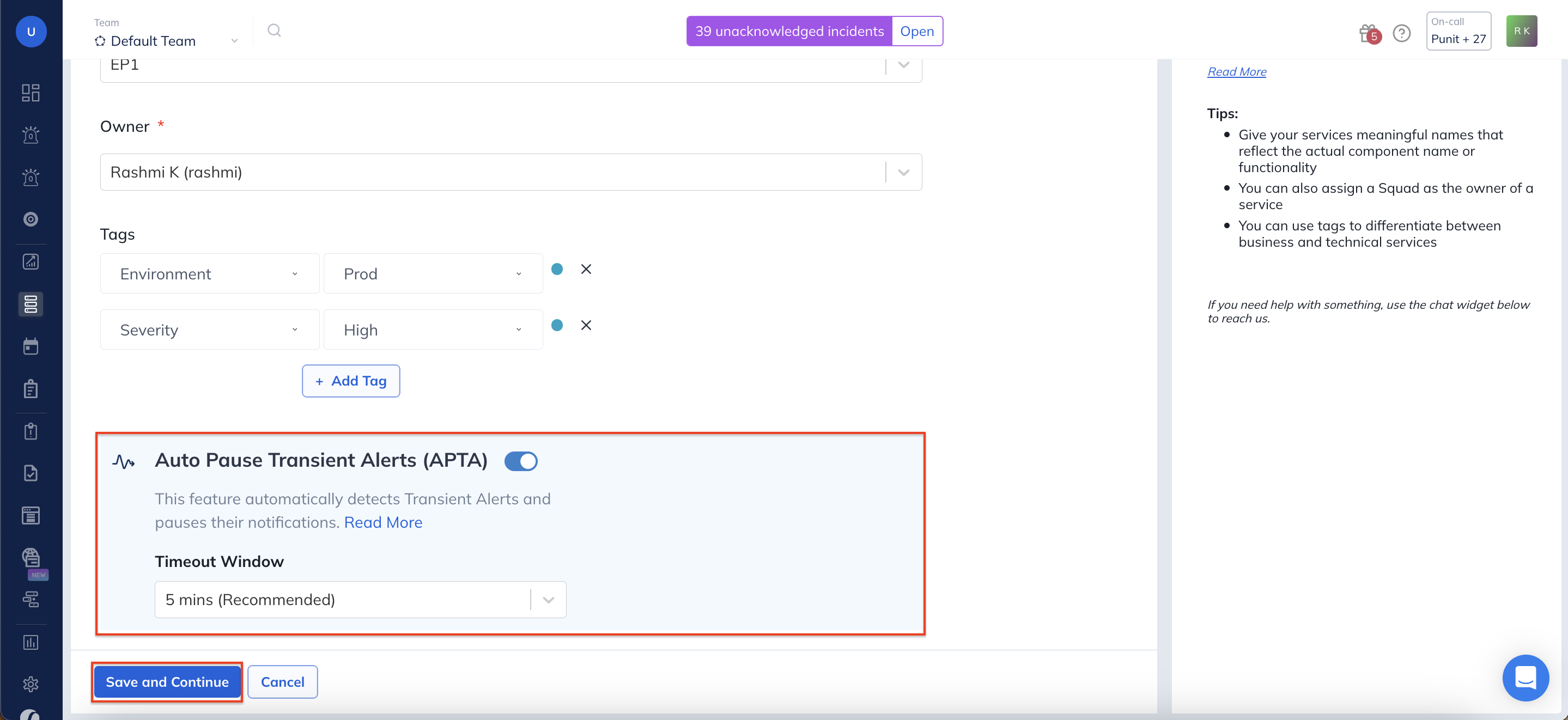
Task: Expand the Owner dropdown
Action: point(903,172)
